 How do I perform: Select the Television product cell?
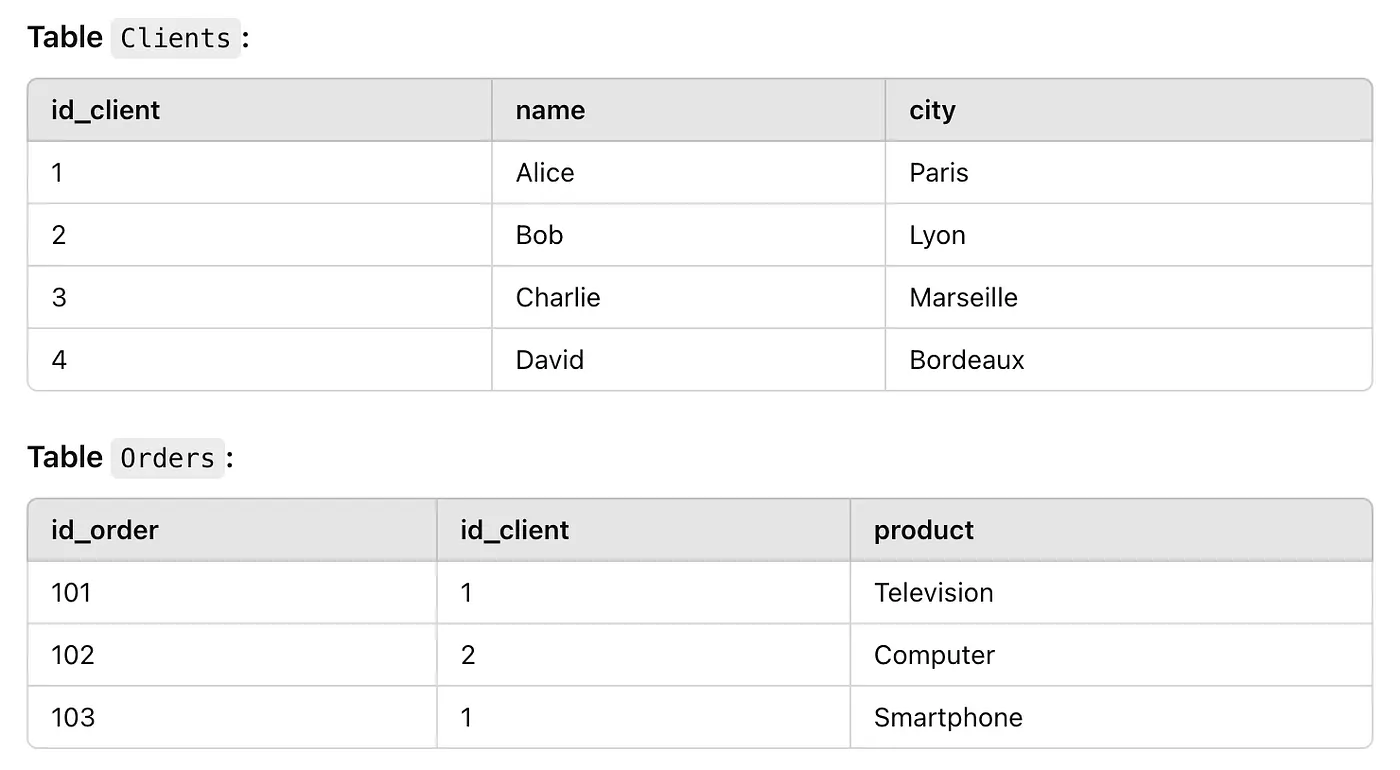tap(1111, 593)
